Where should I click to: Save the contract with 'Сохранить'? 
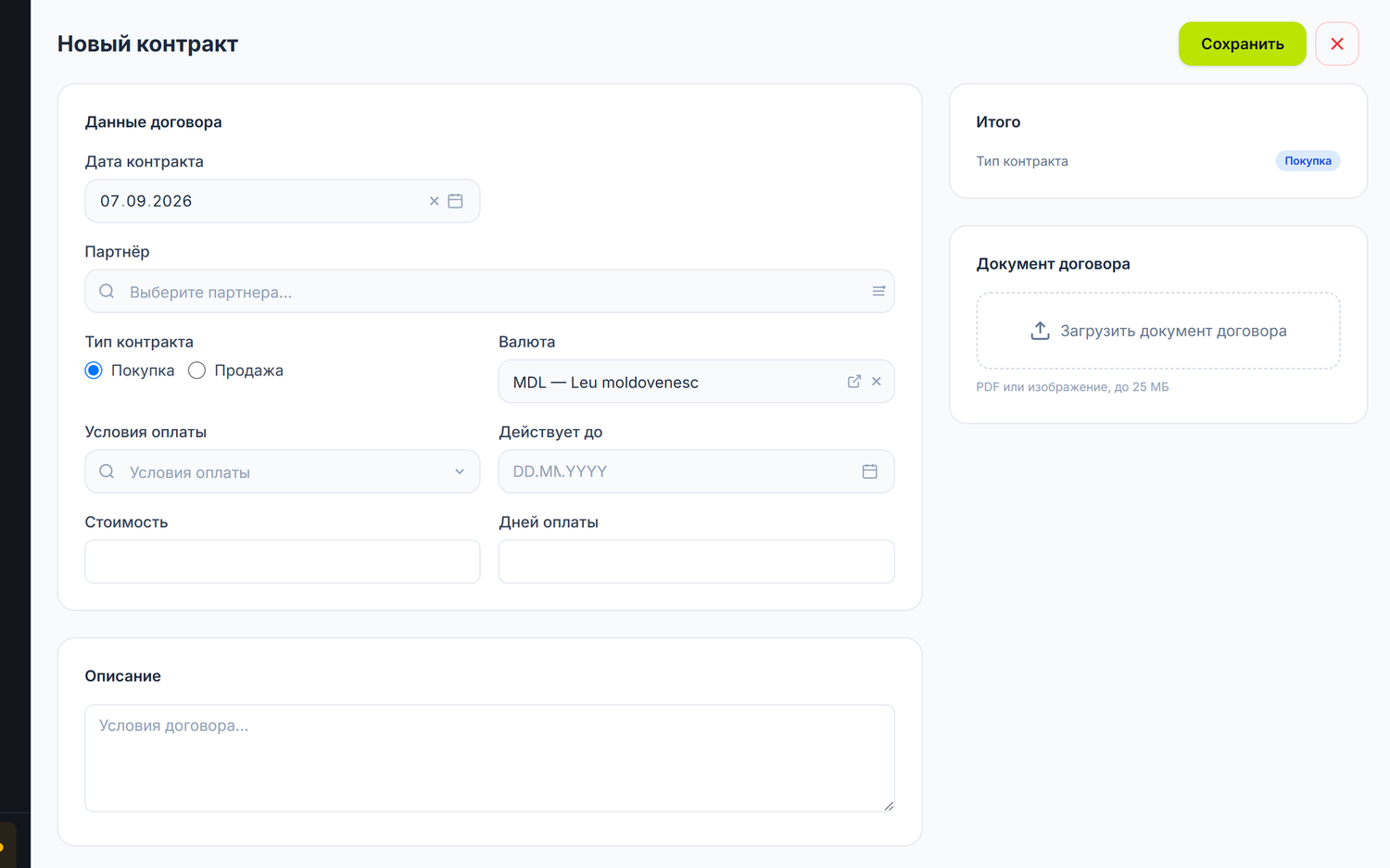[x=1242, y=44]
